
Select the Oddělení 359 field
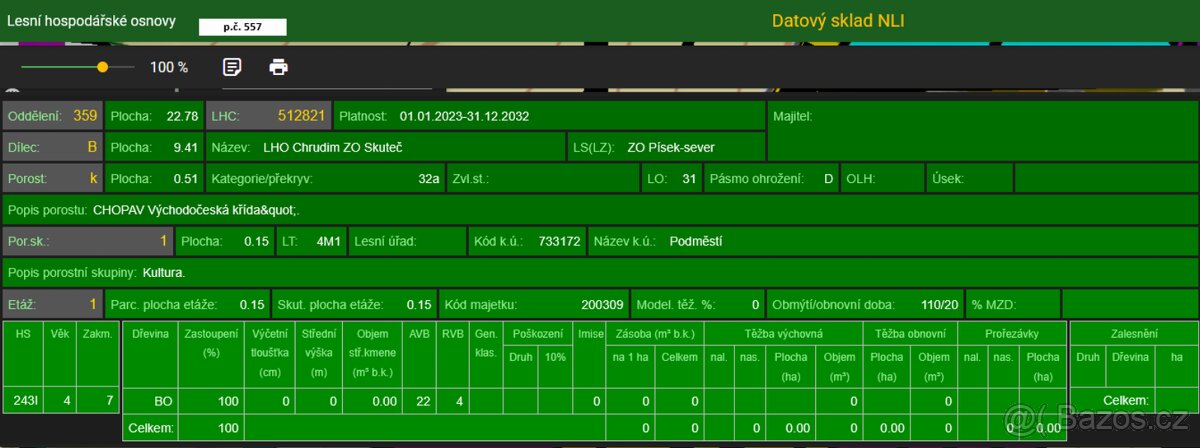52,116
